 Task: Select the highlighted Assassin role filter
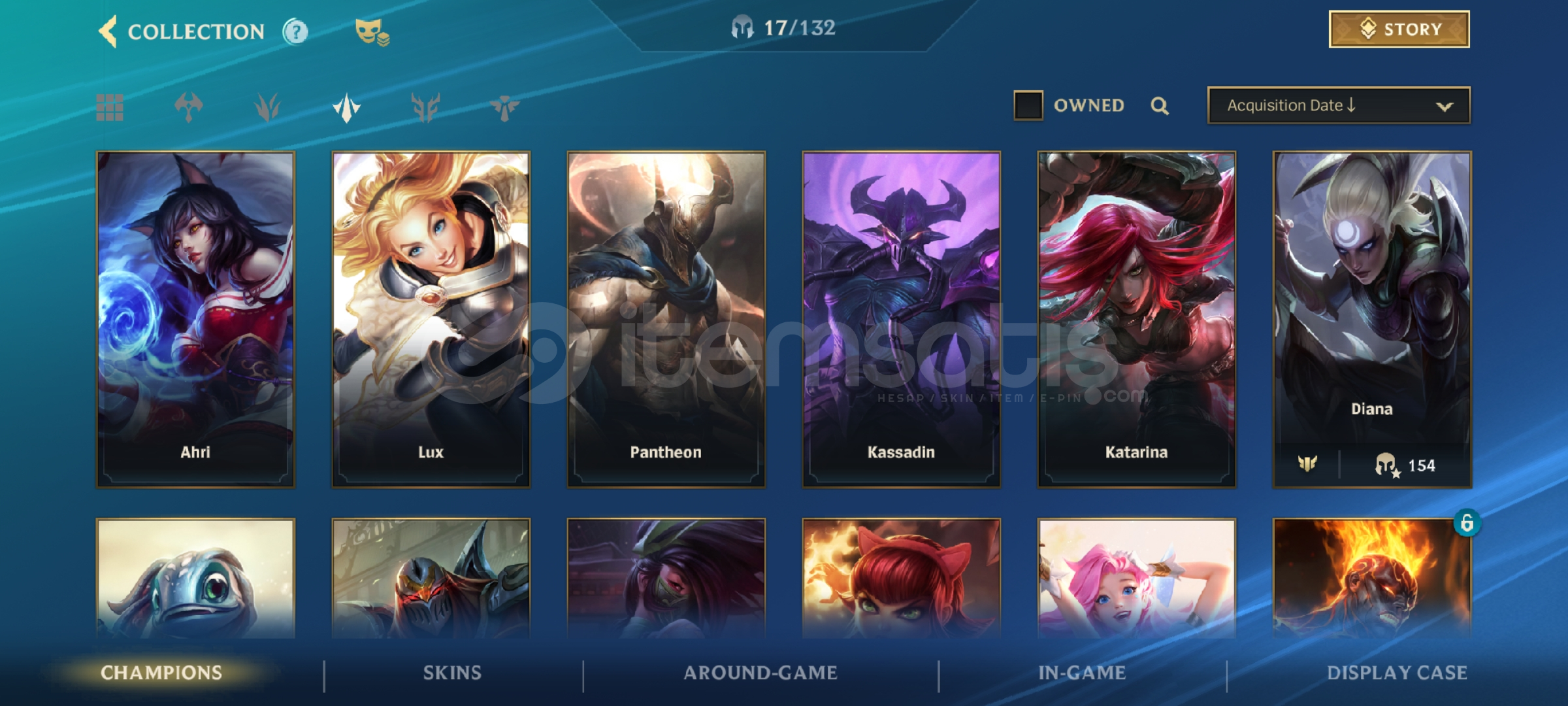tap(346, 107)
